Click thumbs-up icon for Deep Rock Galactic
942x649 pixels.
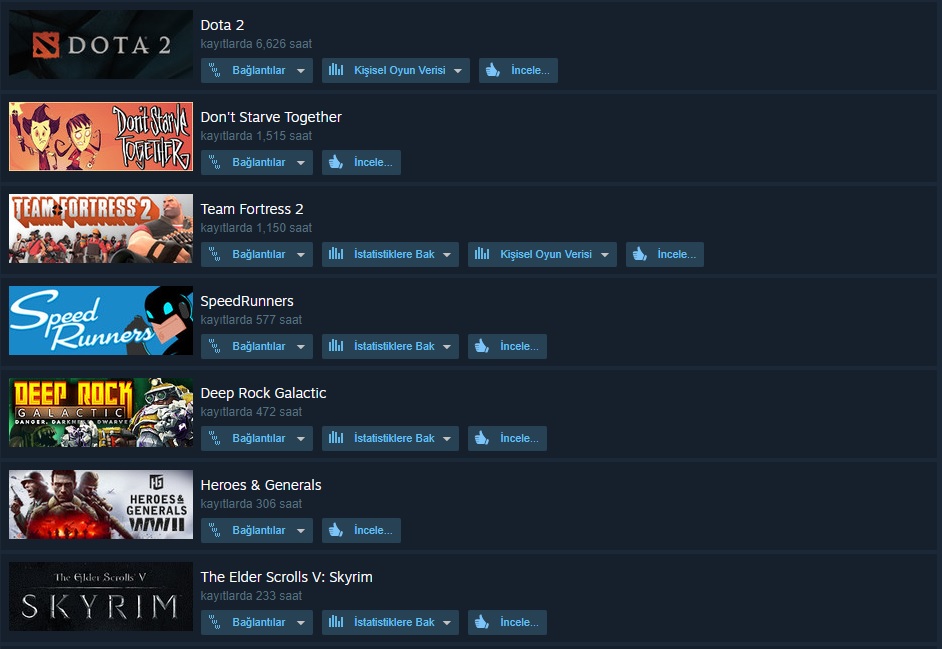tap(481, 438)
